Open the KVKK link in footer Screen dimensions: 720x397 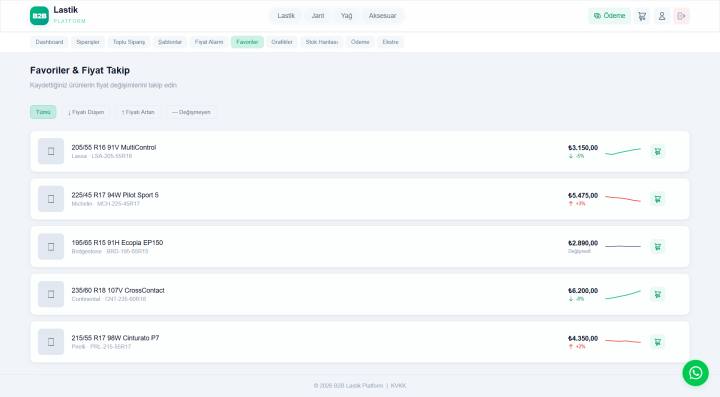pyautogui.click(x=398, y=386)
